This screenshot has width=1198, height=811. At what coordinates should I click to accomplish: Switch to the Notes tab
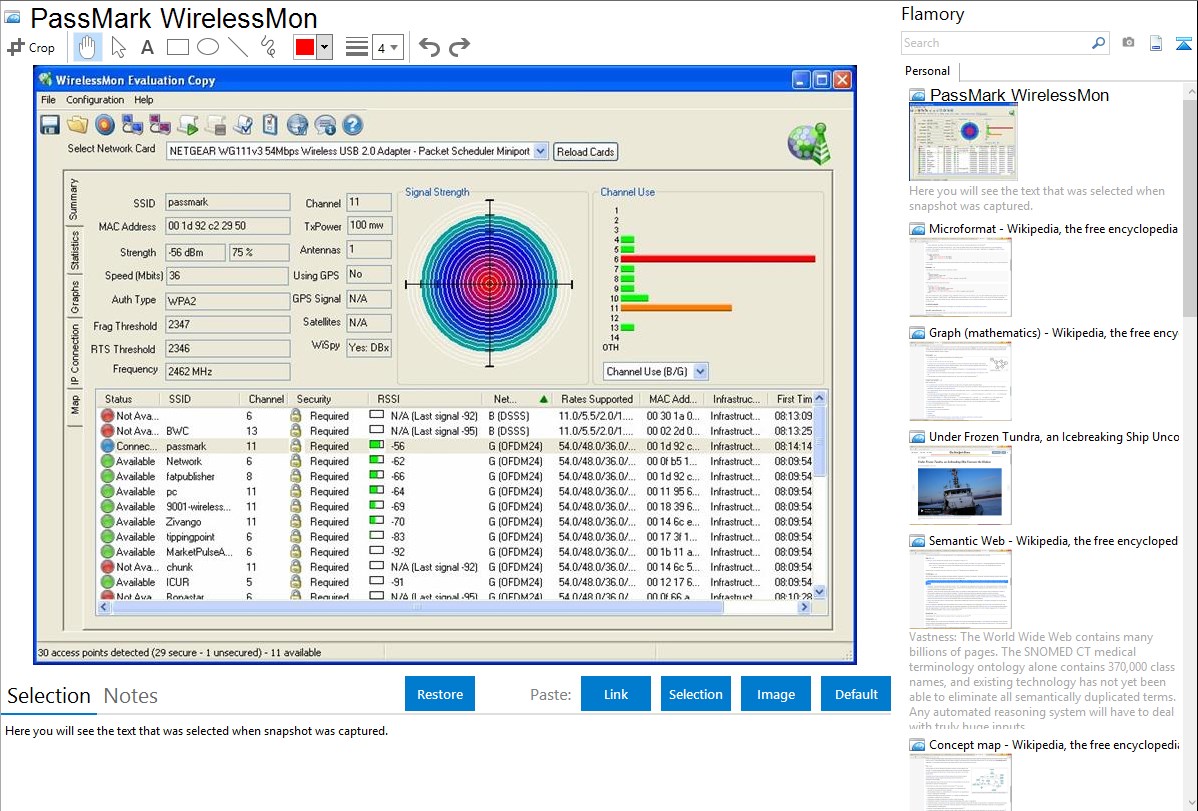131,696
